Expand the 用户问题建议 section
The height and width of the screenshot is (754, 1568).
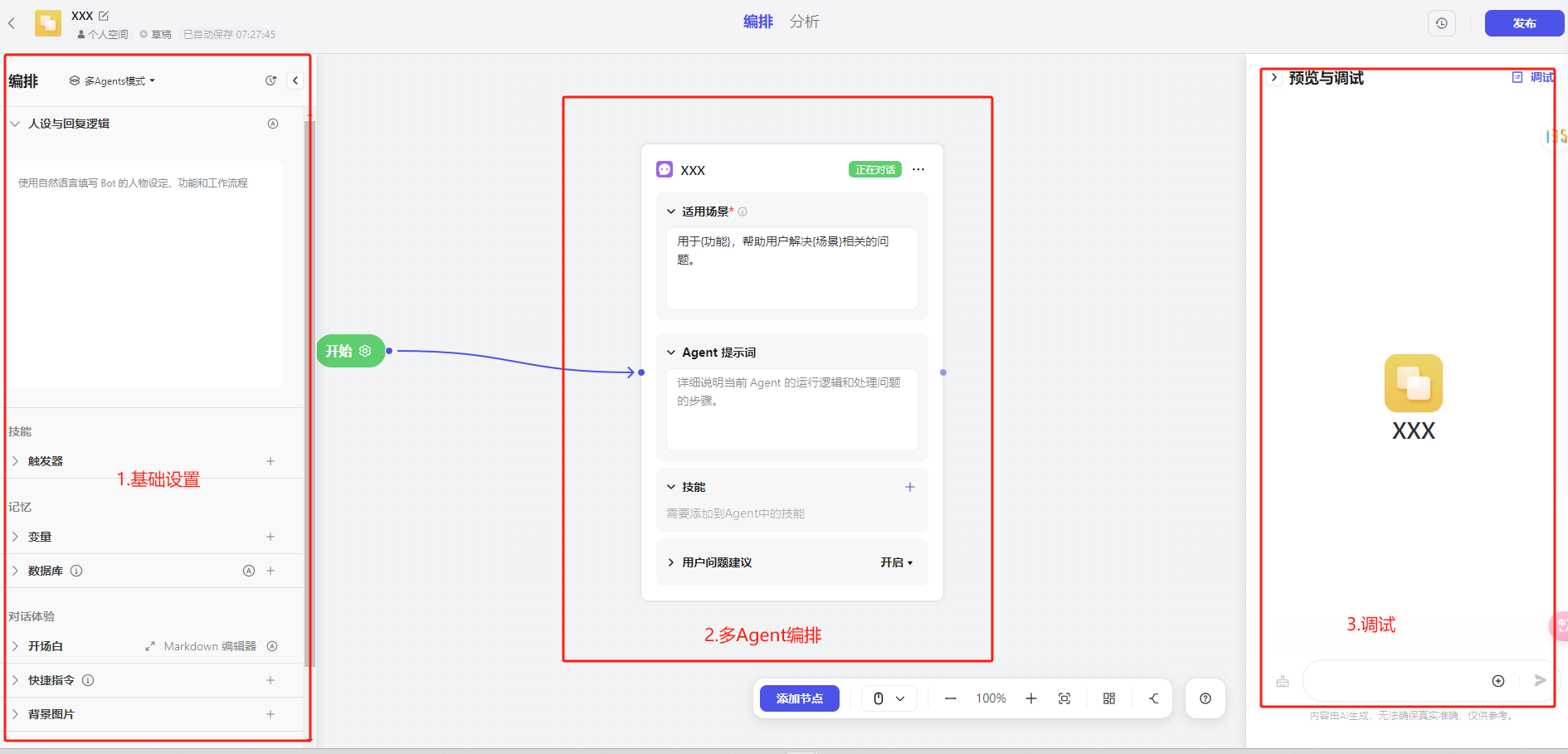click(x=671, y=562)
